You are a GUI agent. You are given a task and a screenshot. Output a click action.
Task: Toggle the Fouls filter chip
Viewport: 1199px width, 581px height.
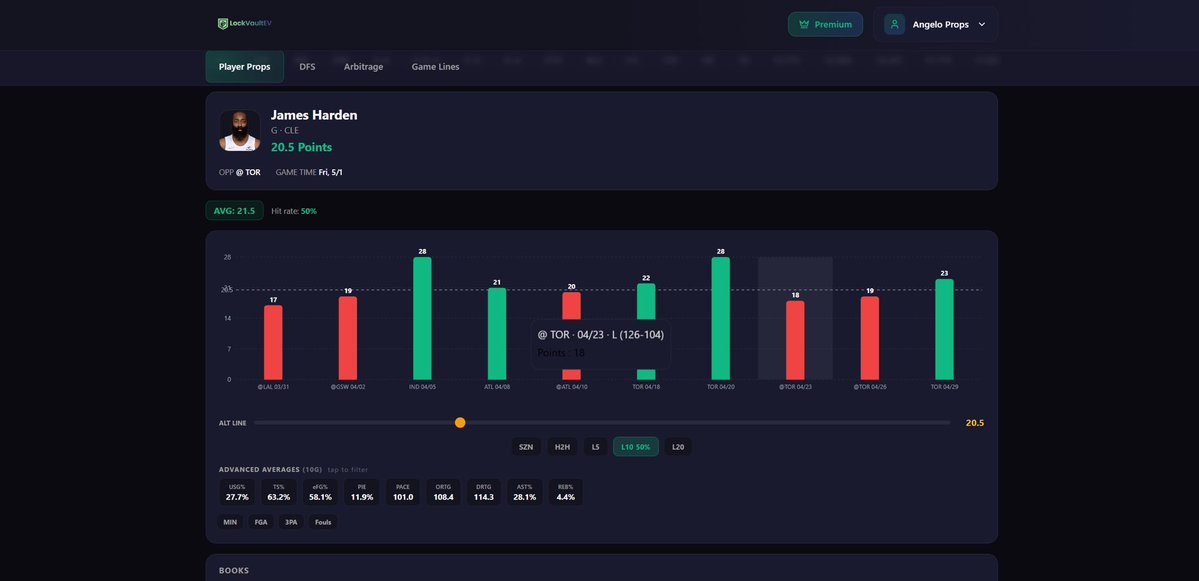(323, 522)
